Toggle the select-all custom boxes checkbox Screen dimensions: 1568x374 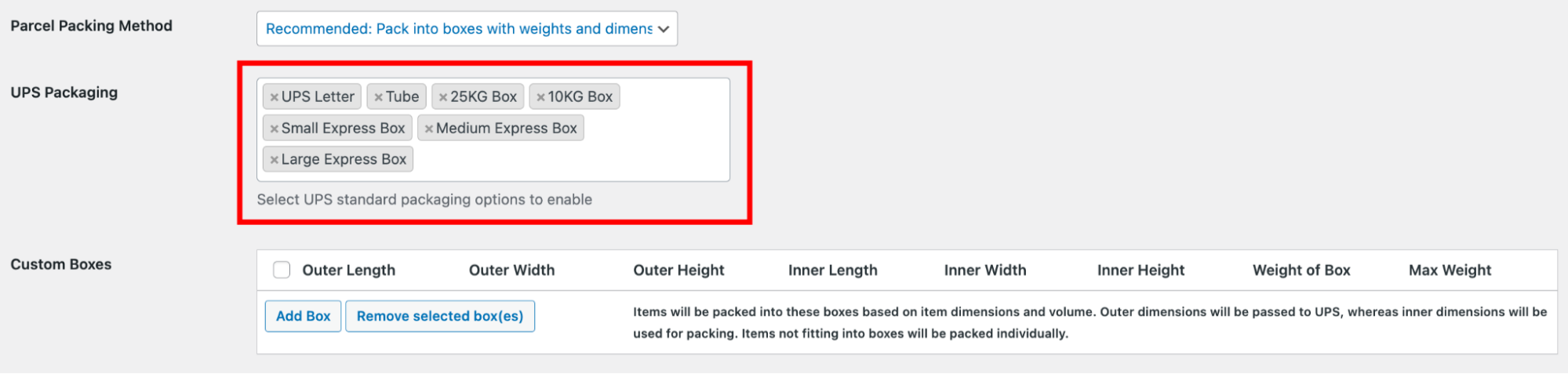[x=282, y=271]
